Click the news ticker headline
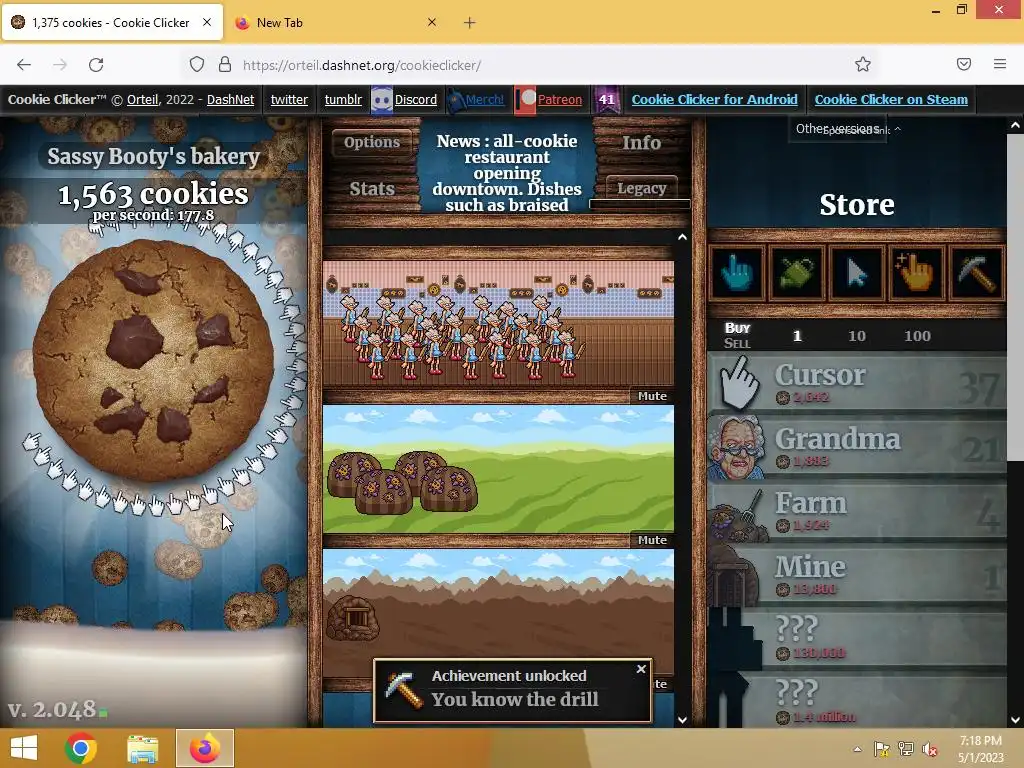The width and height of the screenshot is (1024, 768). tap(507, 173)
